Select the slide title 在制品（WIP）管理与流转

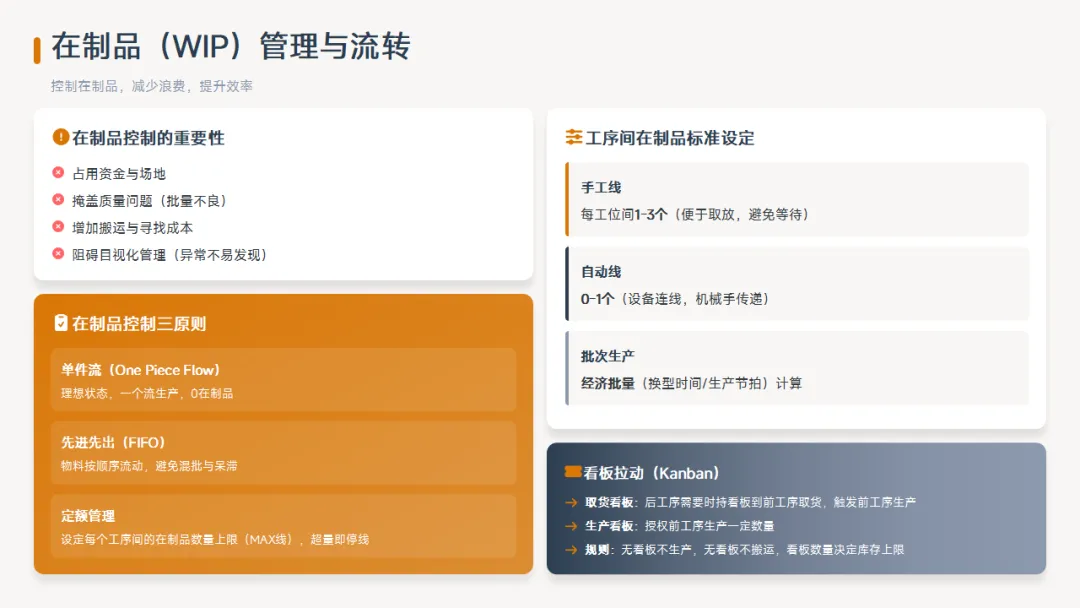click(x=231, y=47)
